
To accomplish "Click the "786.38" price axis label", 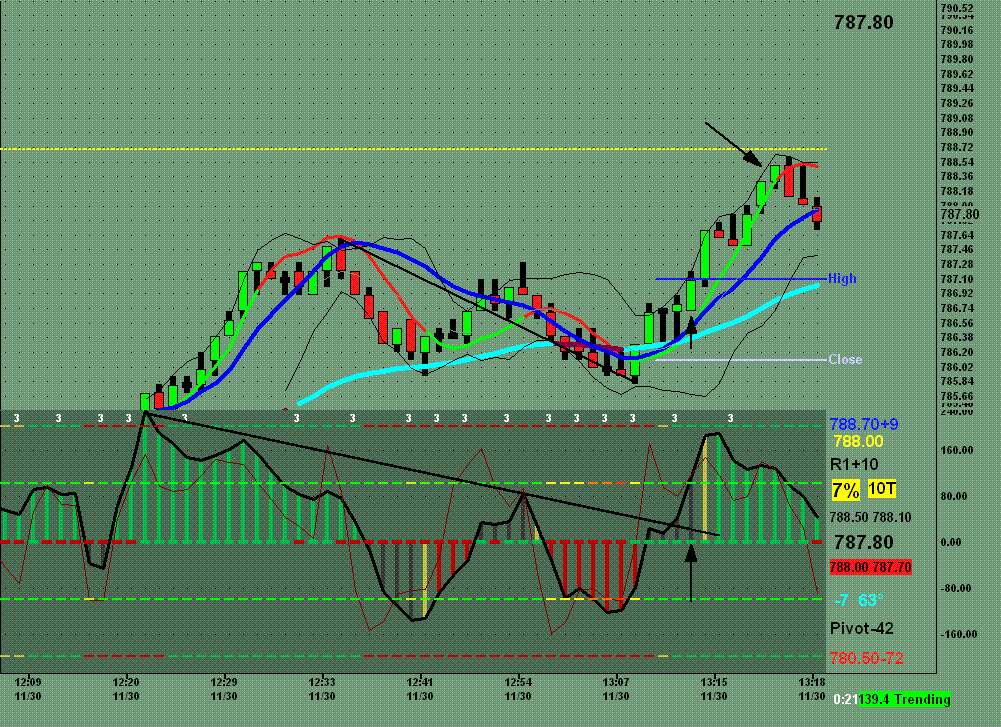I will 957,337.
